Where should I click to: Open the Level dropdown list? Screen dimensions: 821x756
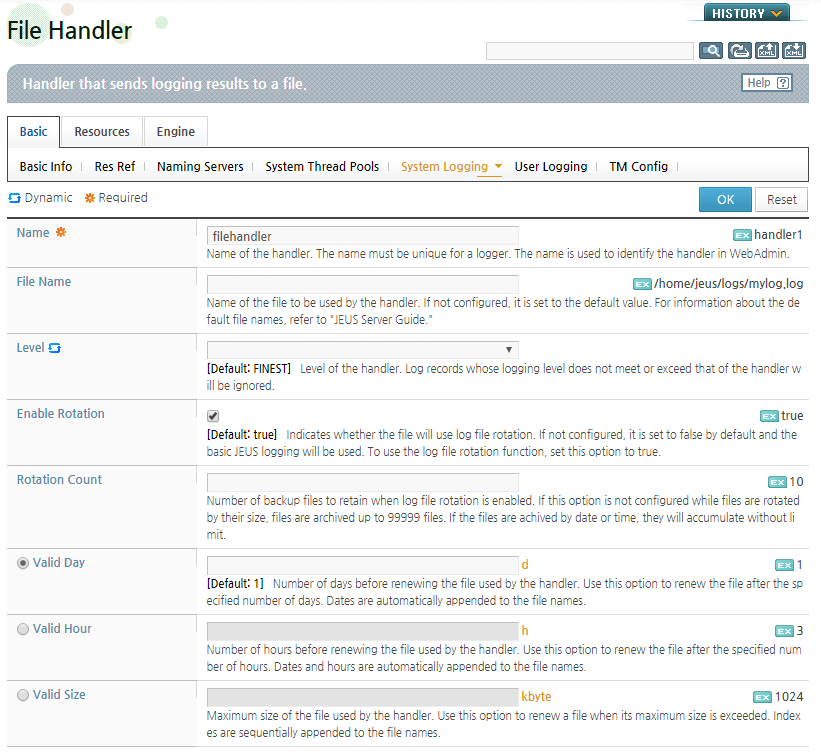(362, 350)
